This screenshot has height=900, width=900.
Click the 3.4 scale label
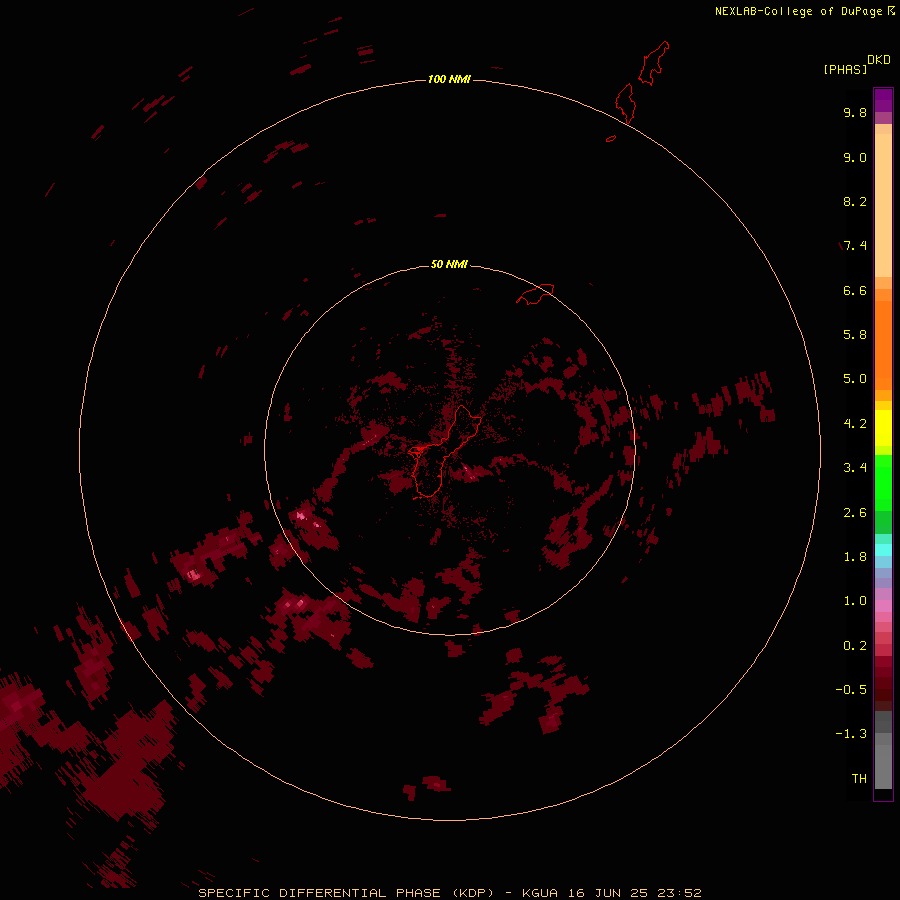pyautogui.click(x=855, y=468)
